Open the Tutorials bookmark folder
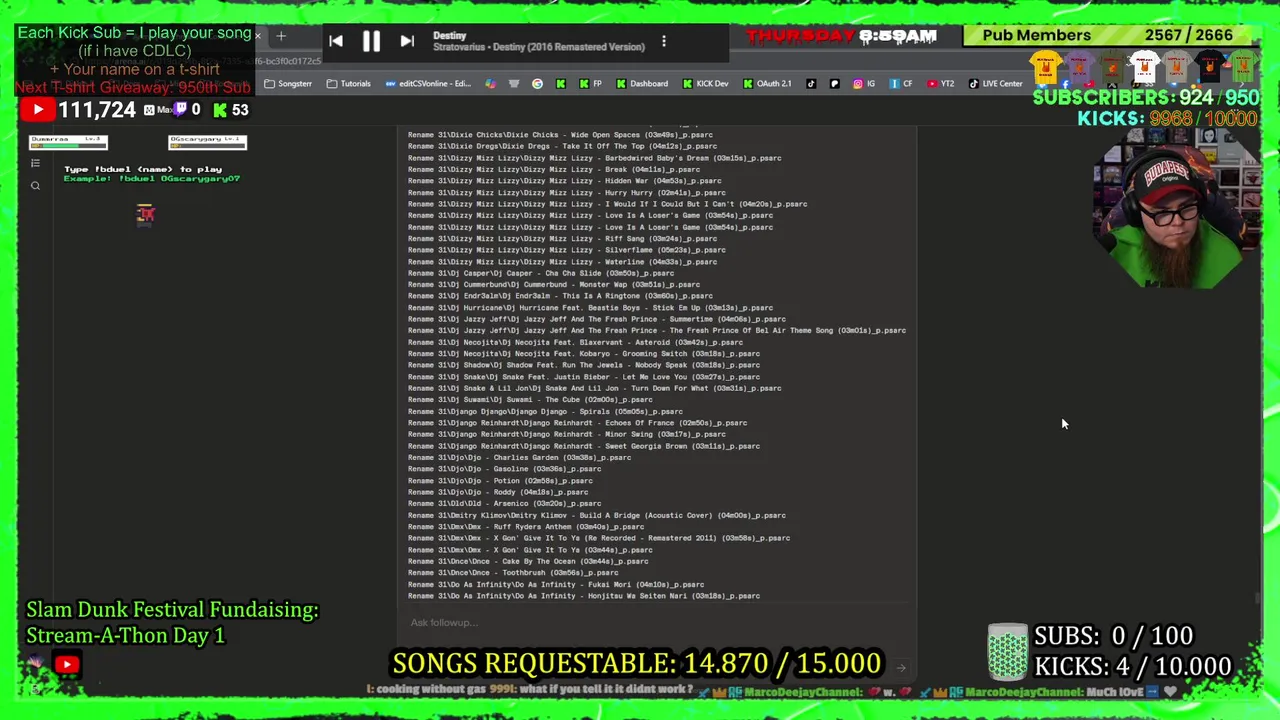Screen dimensions: 1280x720 tap(348, 84)
